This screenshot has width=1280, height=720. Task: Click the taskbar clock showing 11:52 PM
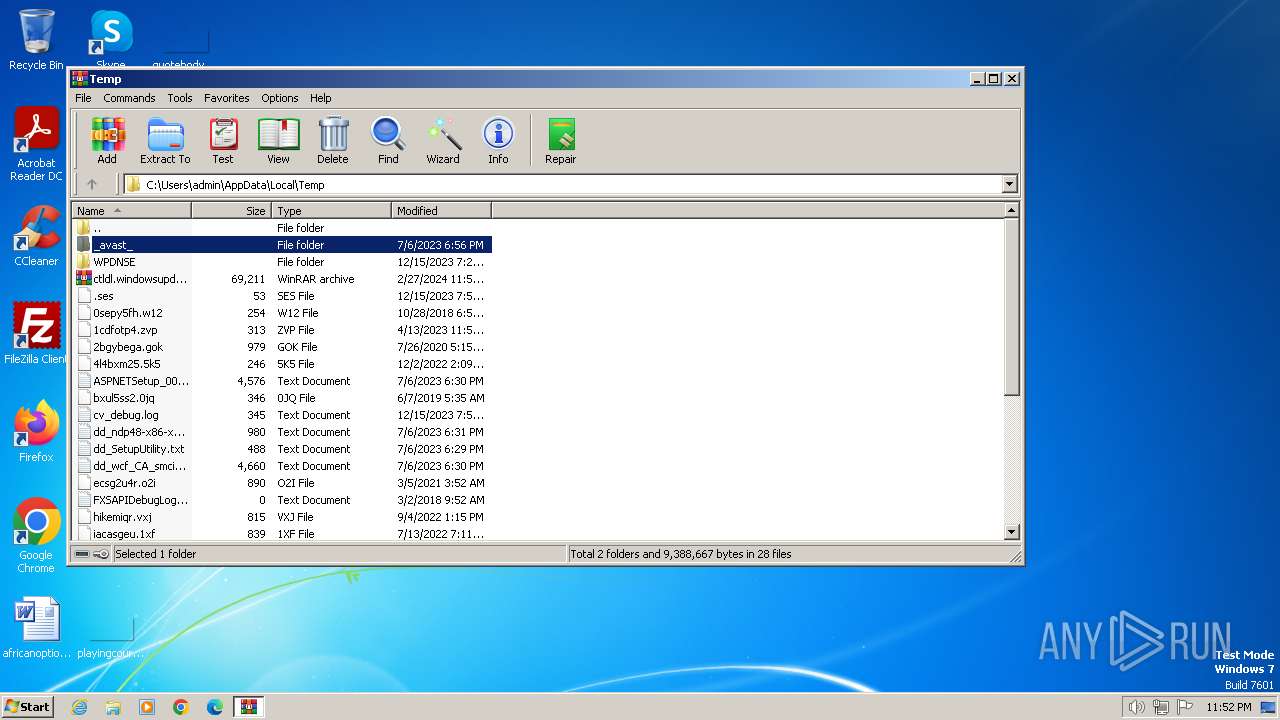tap(1229, 707)
